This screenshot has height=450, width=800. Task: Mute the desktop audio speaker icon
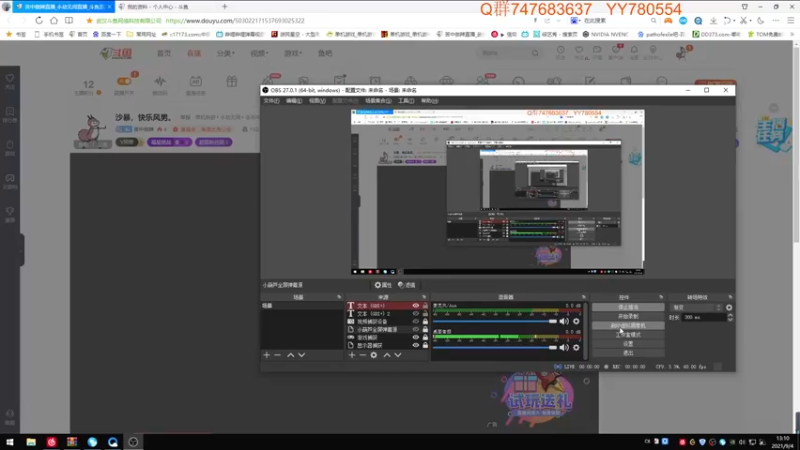pos(564,347)
